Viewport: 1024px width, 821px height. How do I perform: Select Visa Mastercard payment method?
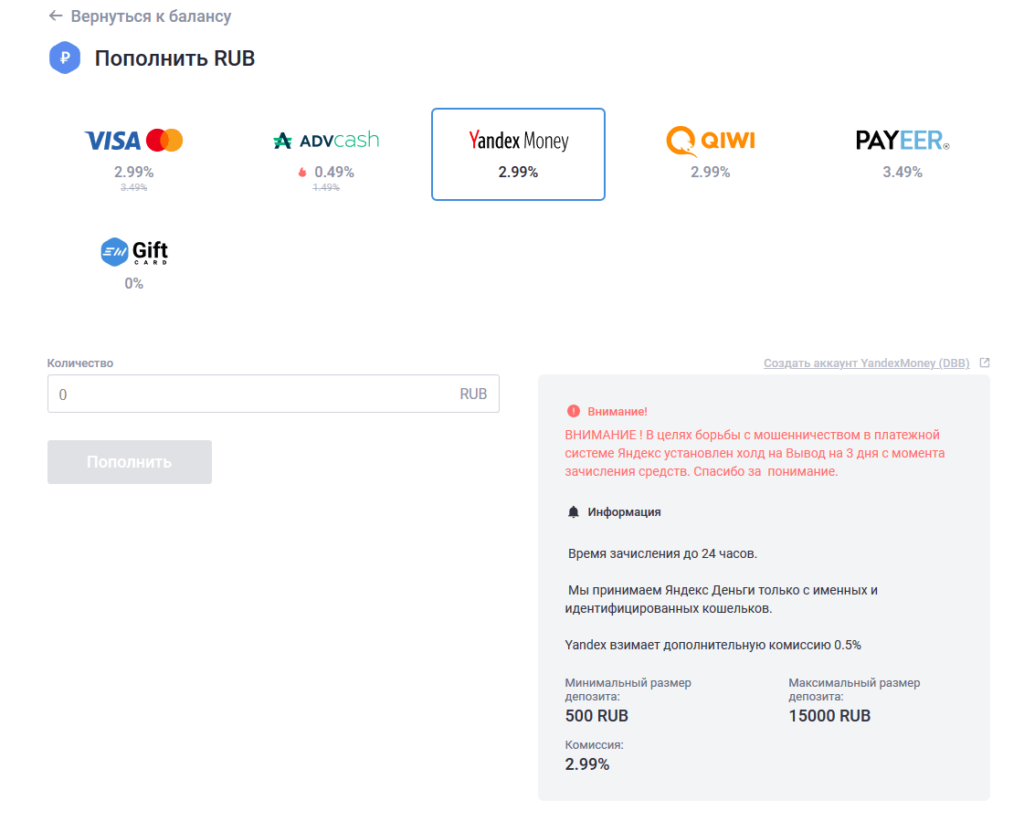(x=134, y=154)
